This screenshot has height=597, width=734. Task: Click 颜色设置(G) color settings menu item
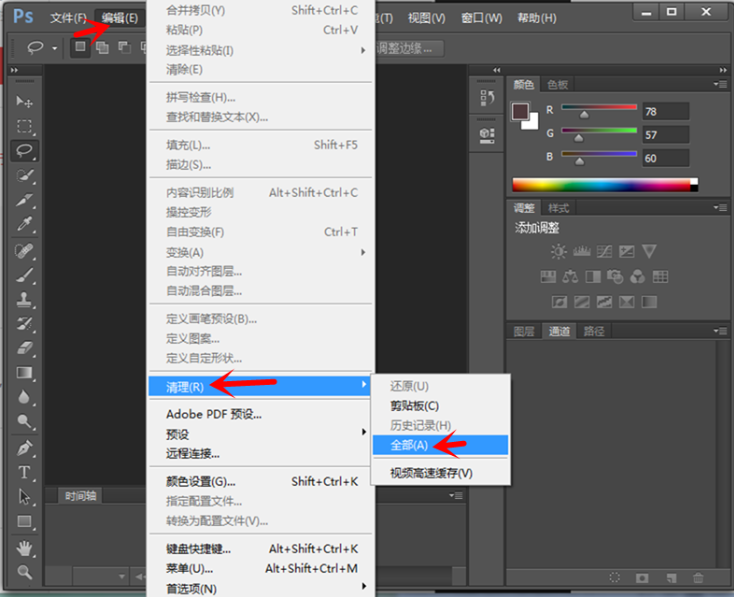(x=200, y=481)
